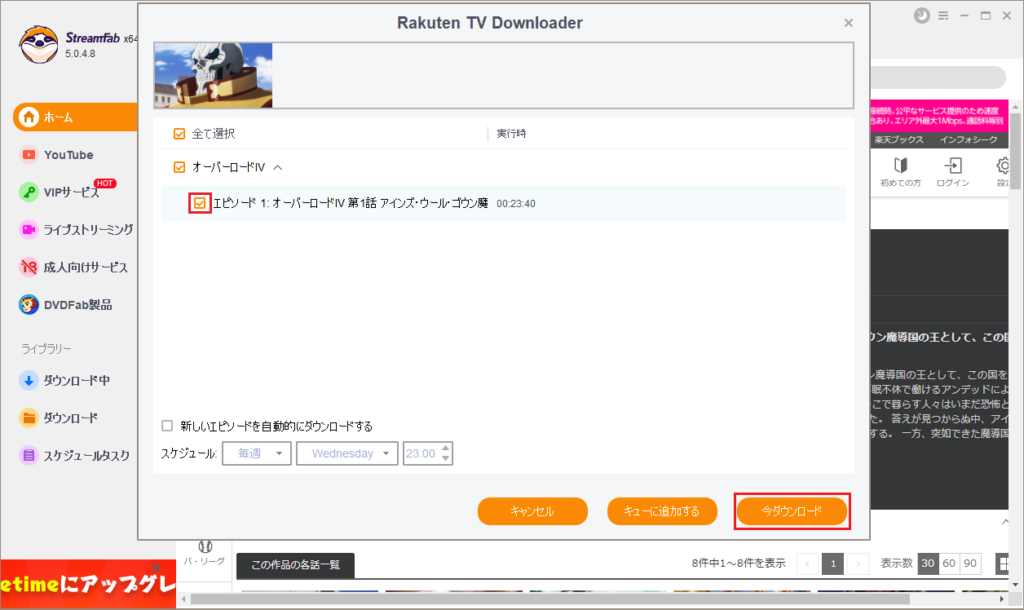1024x610 pixels.
Task: Set 表示数 to 30
Action: pyautogui.click(x=928, y=564)
